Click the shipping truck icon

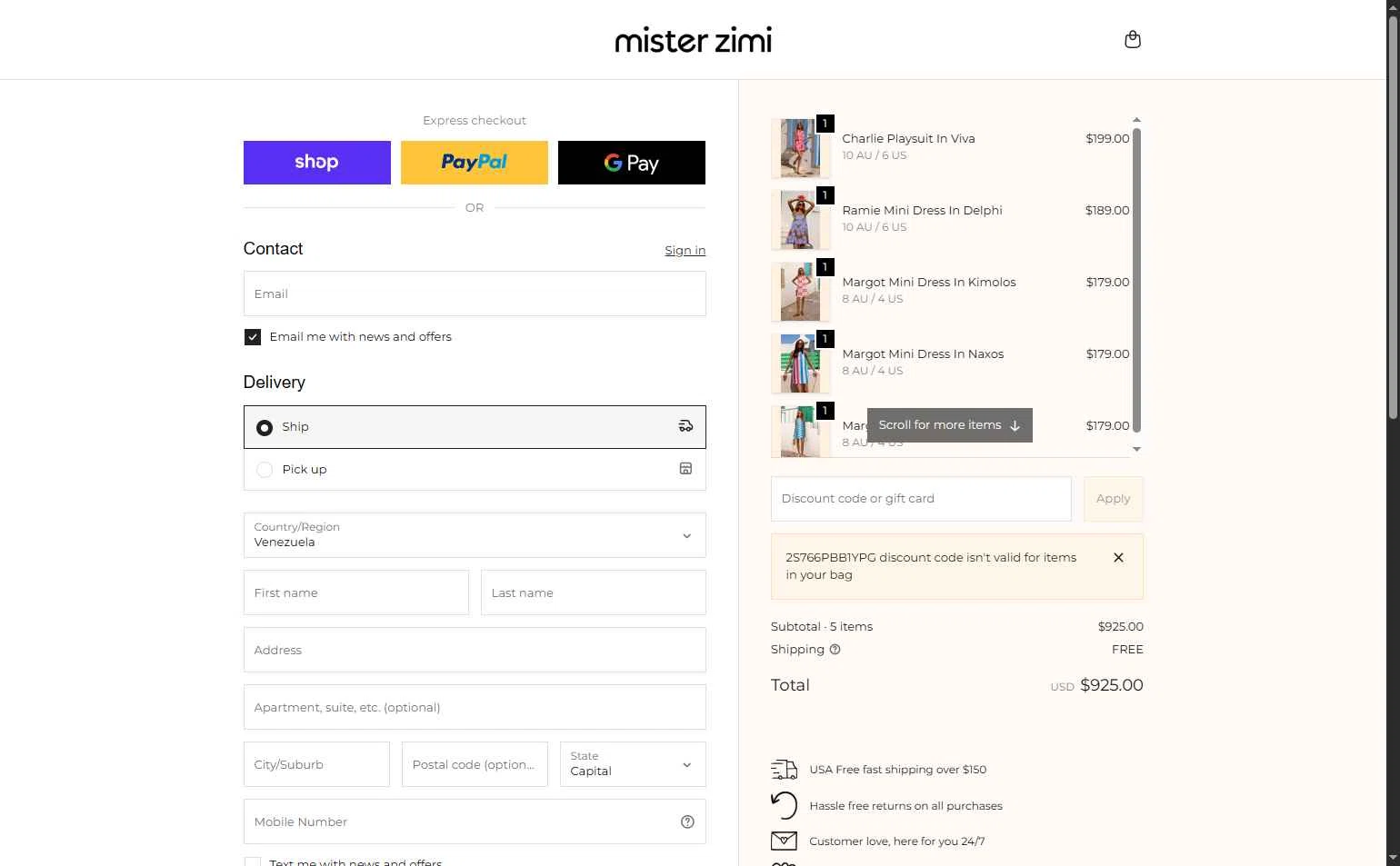pos(685,426)
